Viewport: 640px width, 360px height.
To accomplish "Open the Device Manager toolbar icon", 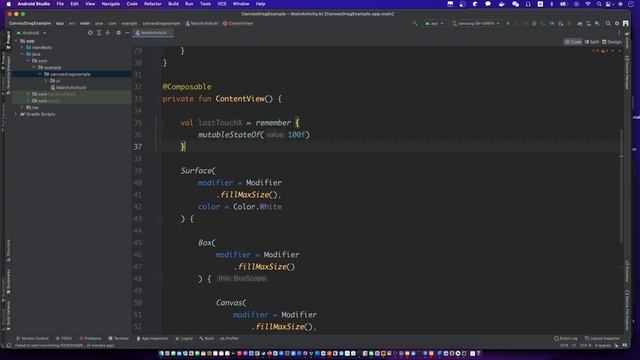I will 589,24.
